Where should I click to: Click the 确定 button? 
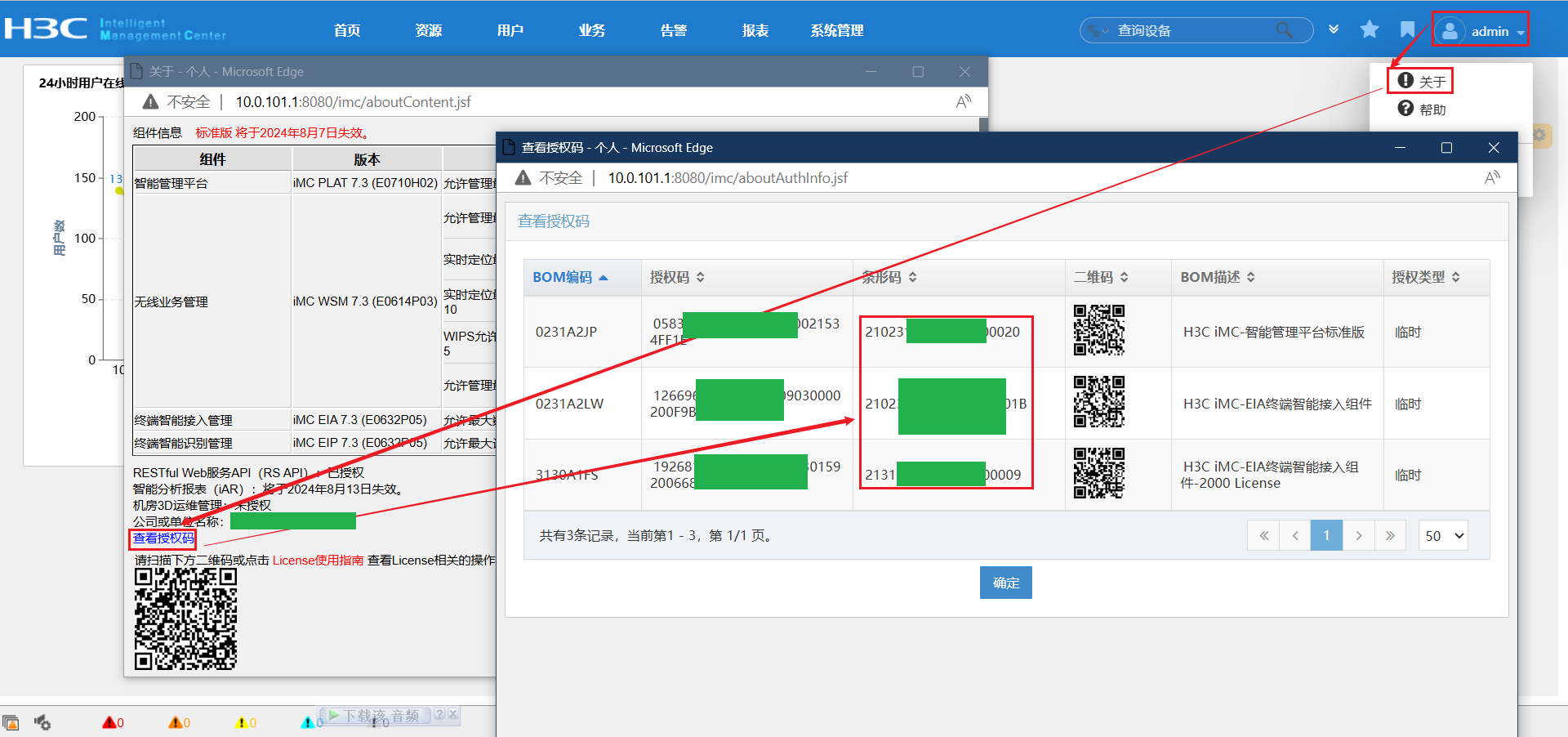1005,583
